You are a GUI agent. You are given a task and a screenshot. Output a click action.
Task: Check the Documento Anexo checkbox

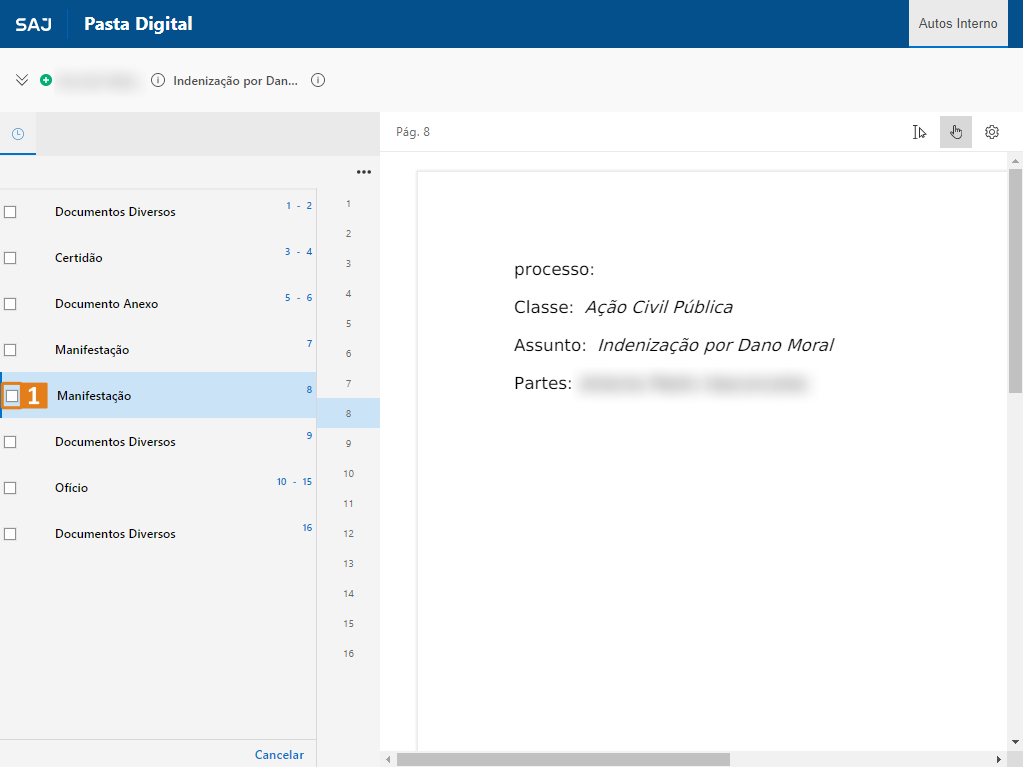pos(10,304)
